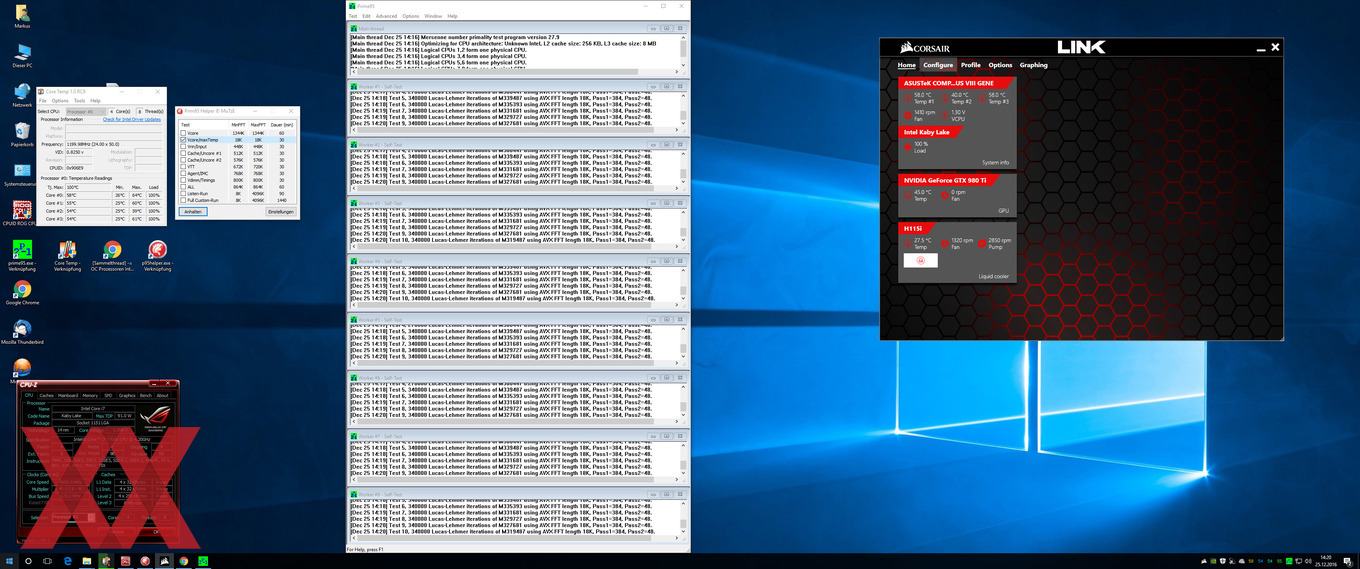Open the Sammelthread Chrome shortcut on desktop
1360x569 pixels.
[112, 255]
